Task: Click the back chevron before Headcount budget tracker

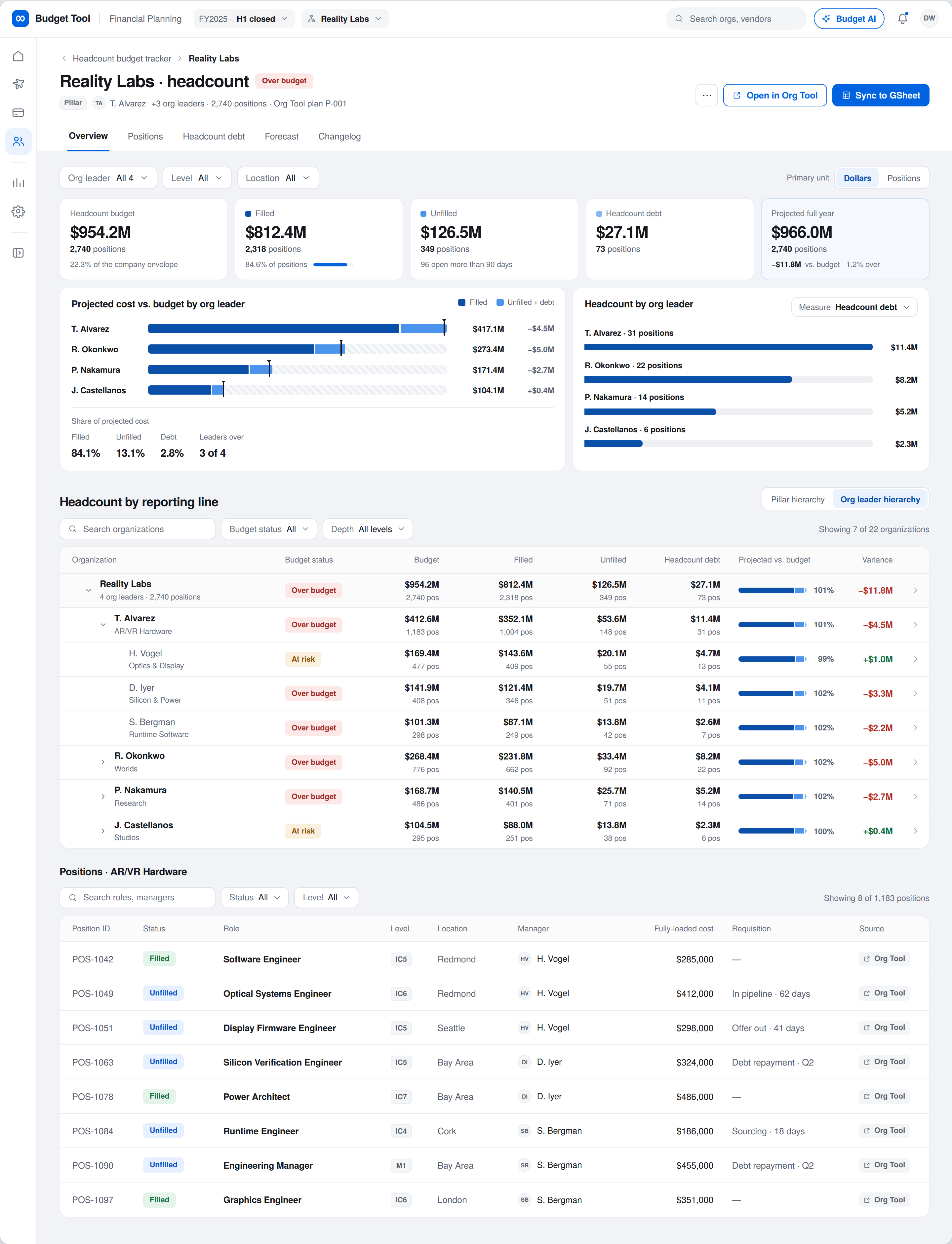Action: pyautogui.click(x=64, y=58)
